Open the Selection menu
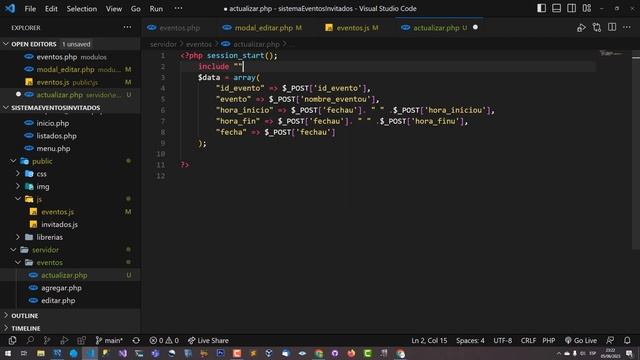This screenshot has height=360, width=640. [x=82, y=9]
